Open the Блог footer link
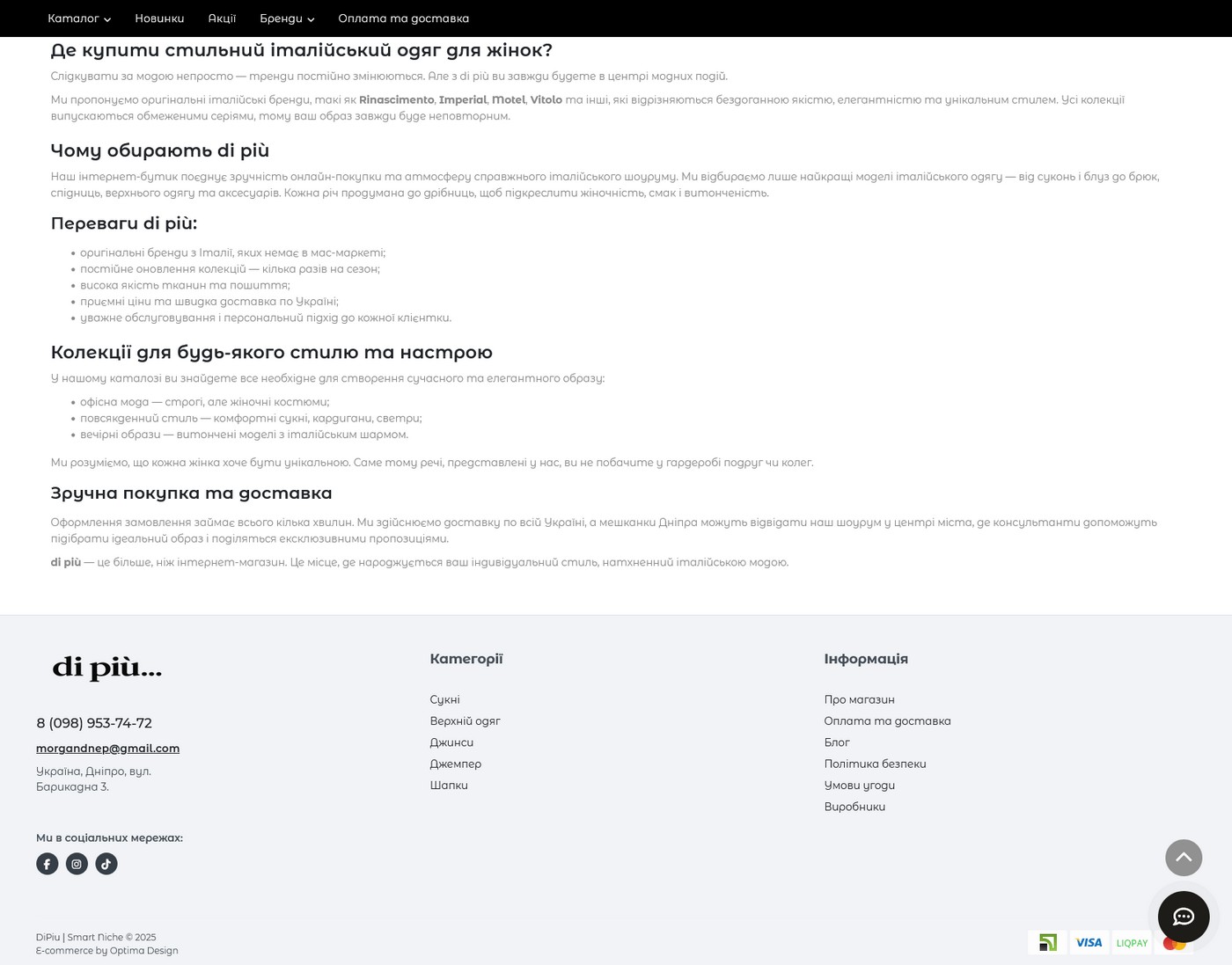 pyautogui.click(x=836, y=742)
